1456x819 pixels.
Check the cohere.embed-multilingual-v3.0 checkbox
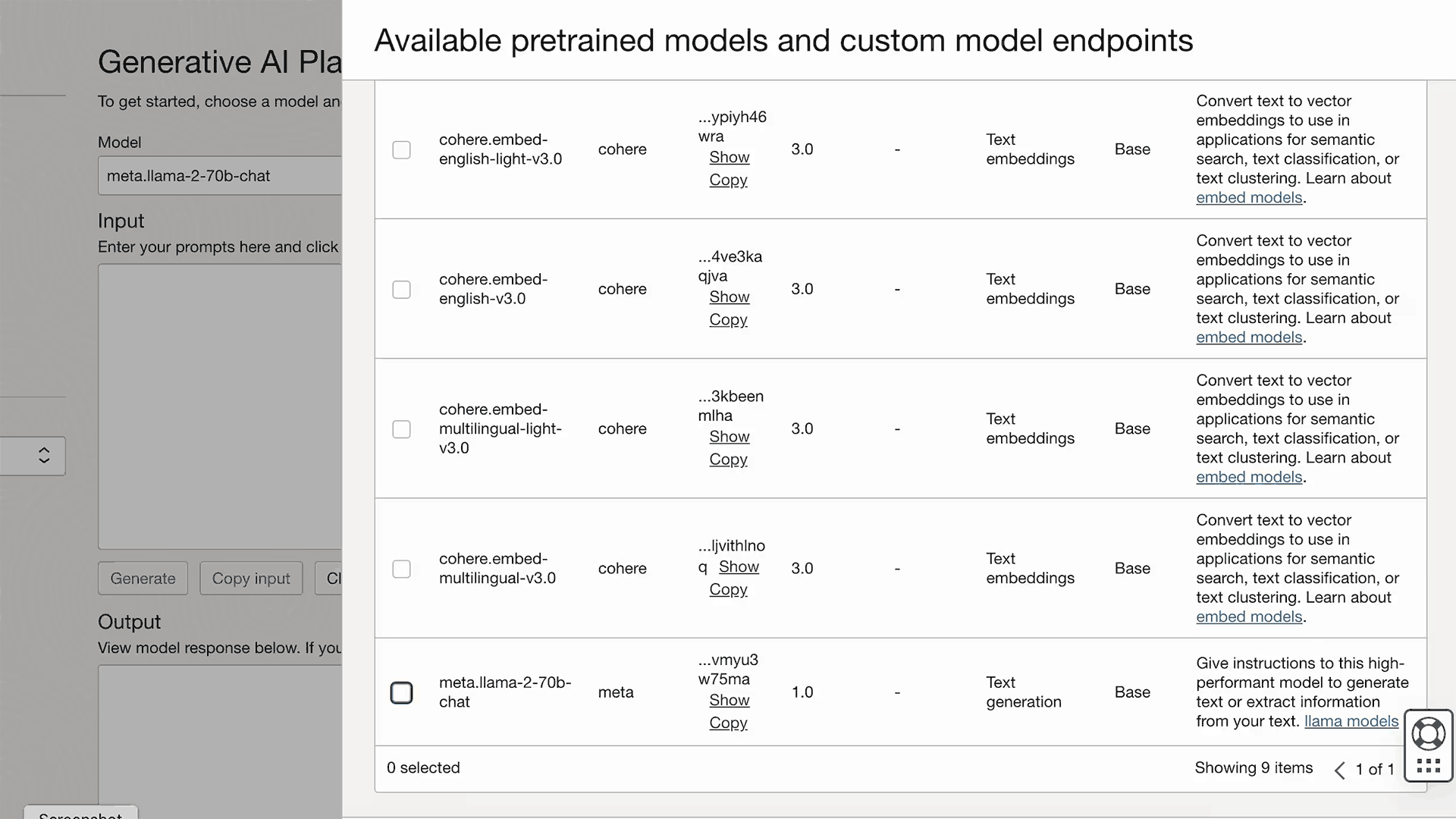pos(401,568)
